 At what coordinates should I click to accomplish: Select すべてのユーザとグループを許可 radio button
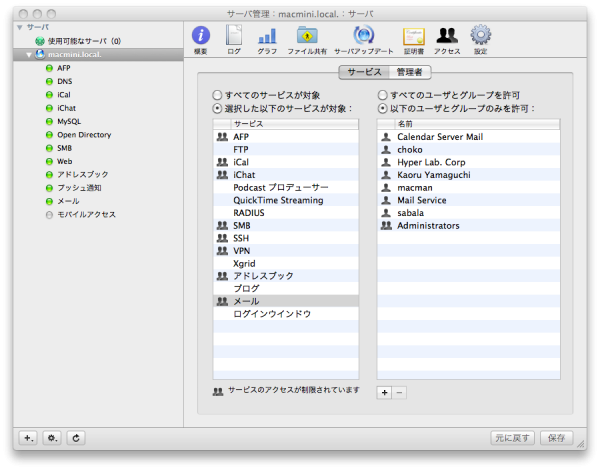(x=382, y=95)
